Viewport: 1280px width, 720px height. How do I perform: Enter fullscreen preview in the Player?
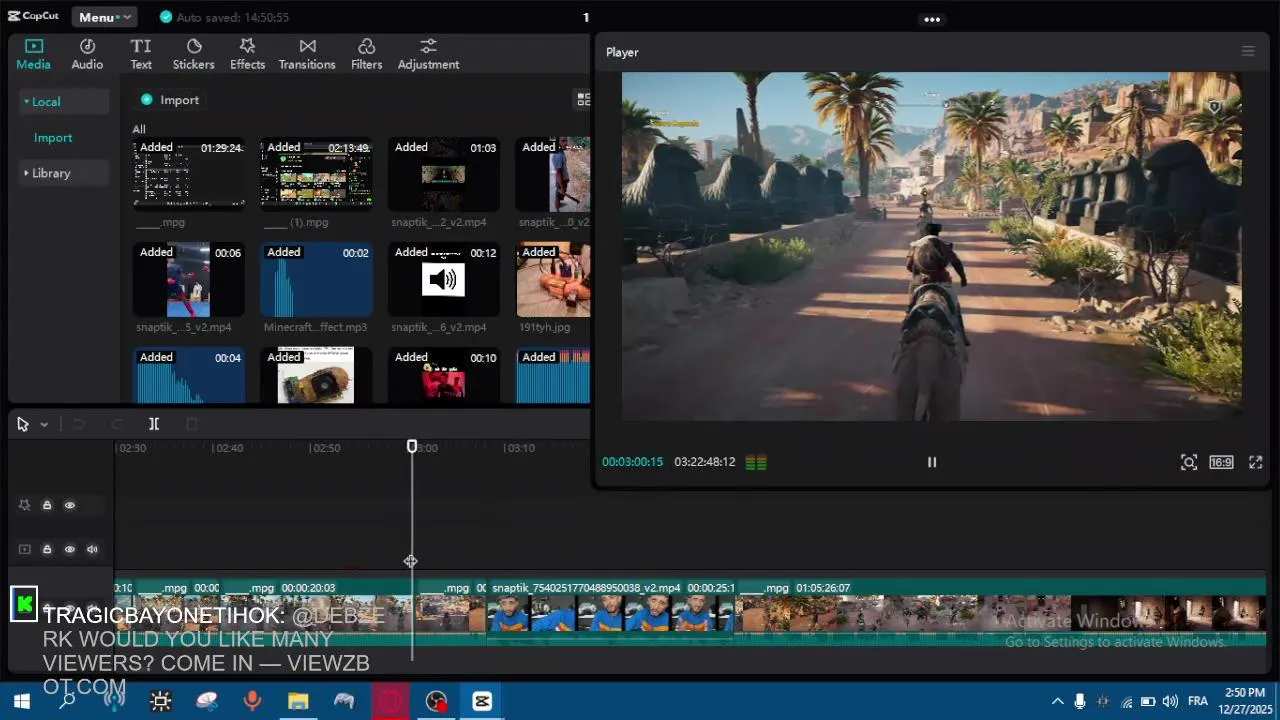point(1256,462)
